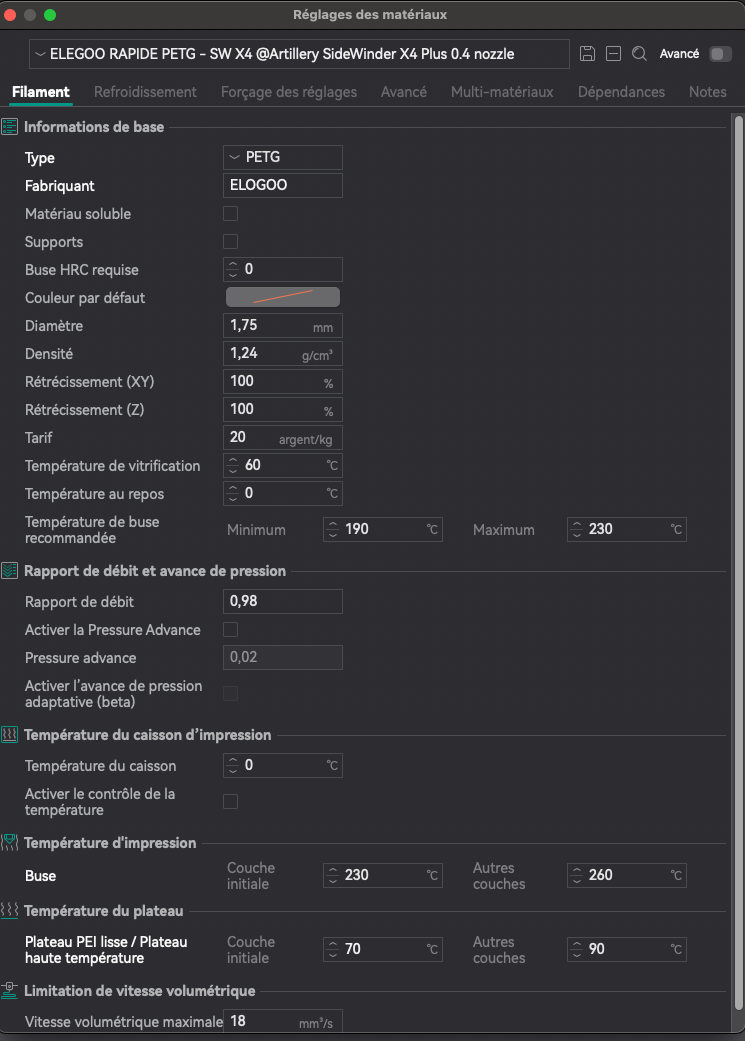
Task: Open the Dépendances tab
Action: pyautogui.click(x=621, y=92)
